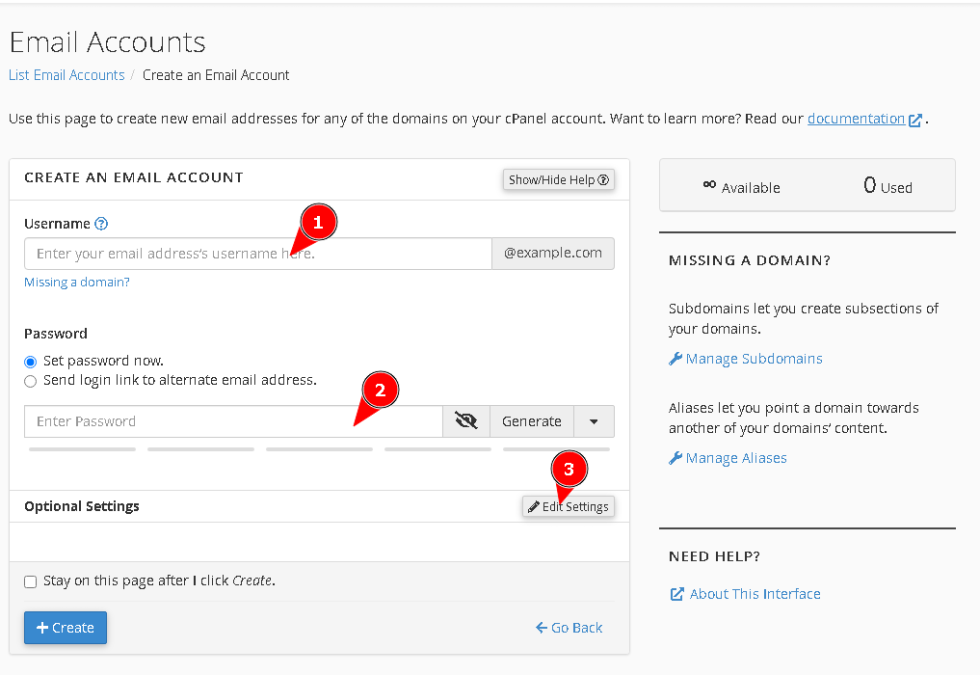980x675 pixels.
Task: Click the wrench icon beside Manage Subdomains
Action: (675, 358)
